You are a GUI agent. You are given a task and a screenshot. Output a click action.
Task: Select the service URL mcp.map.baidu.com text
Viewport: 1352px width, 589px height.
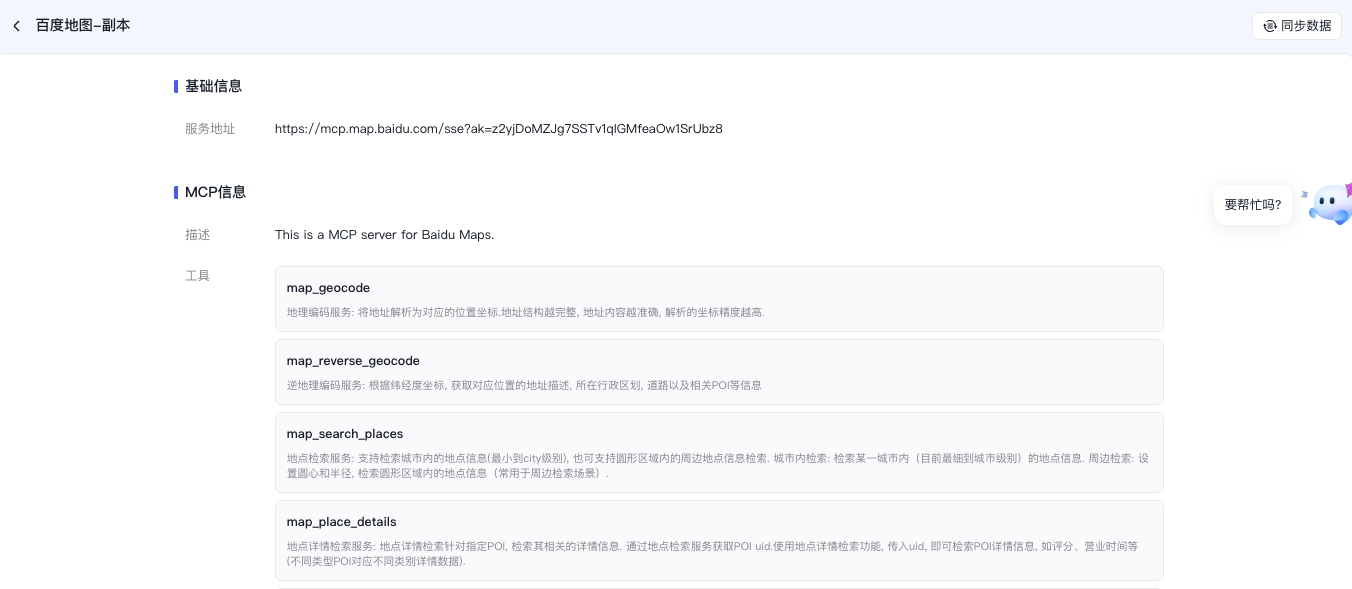498,129
